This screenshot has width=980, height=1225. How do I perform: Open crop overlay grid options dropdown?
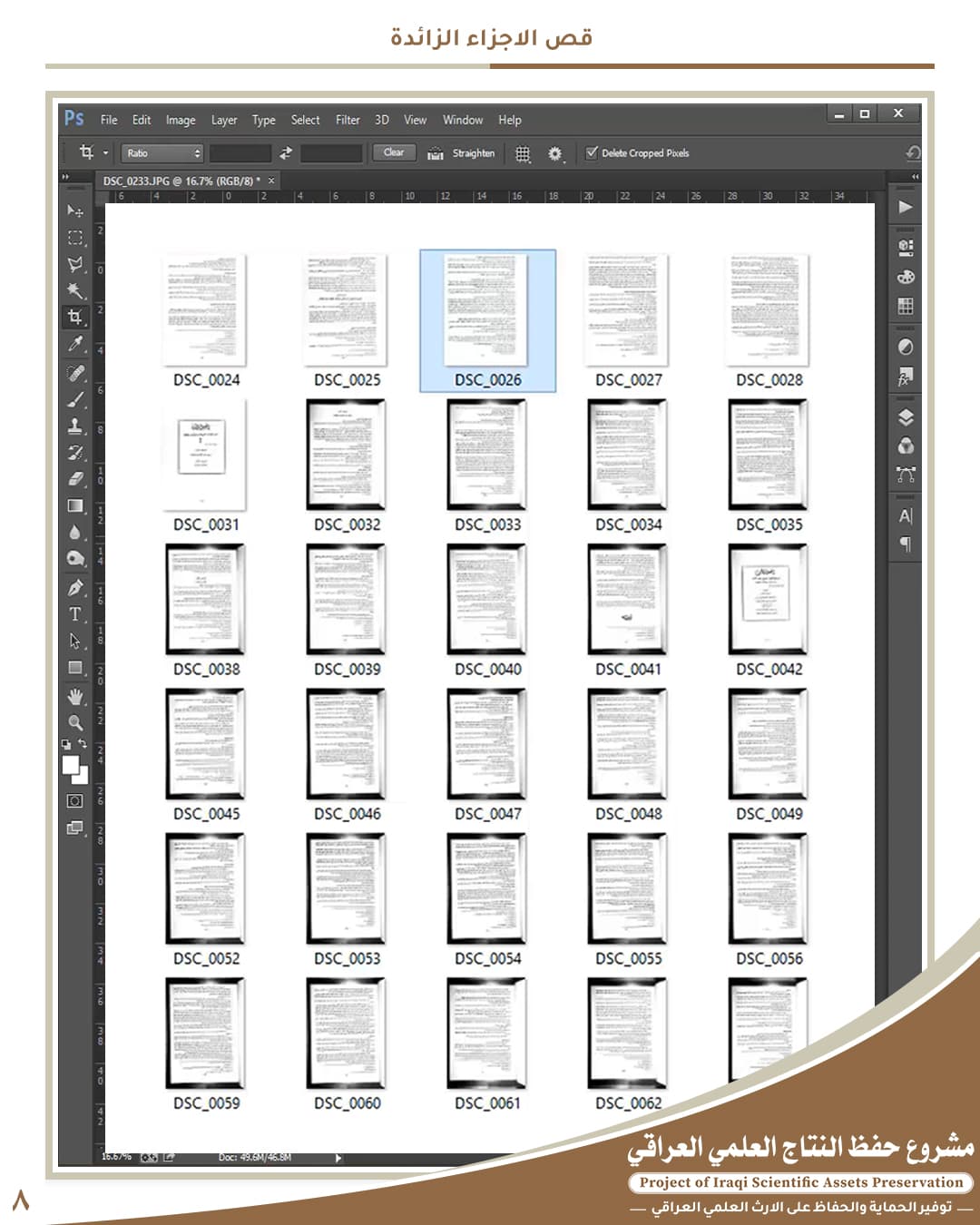524,153
